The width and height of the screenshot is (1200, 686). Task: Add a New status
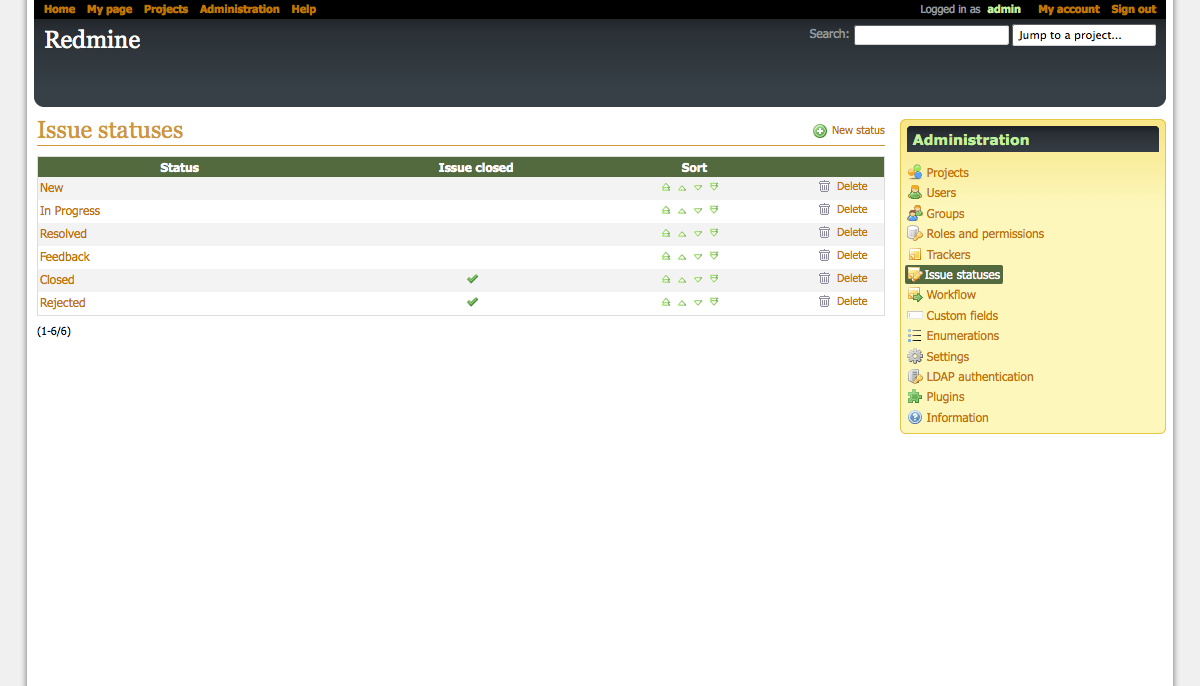point(849,130)
